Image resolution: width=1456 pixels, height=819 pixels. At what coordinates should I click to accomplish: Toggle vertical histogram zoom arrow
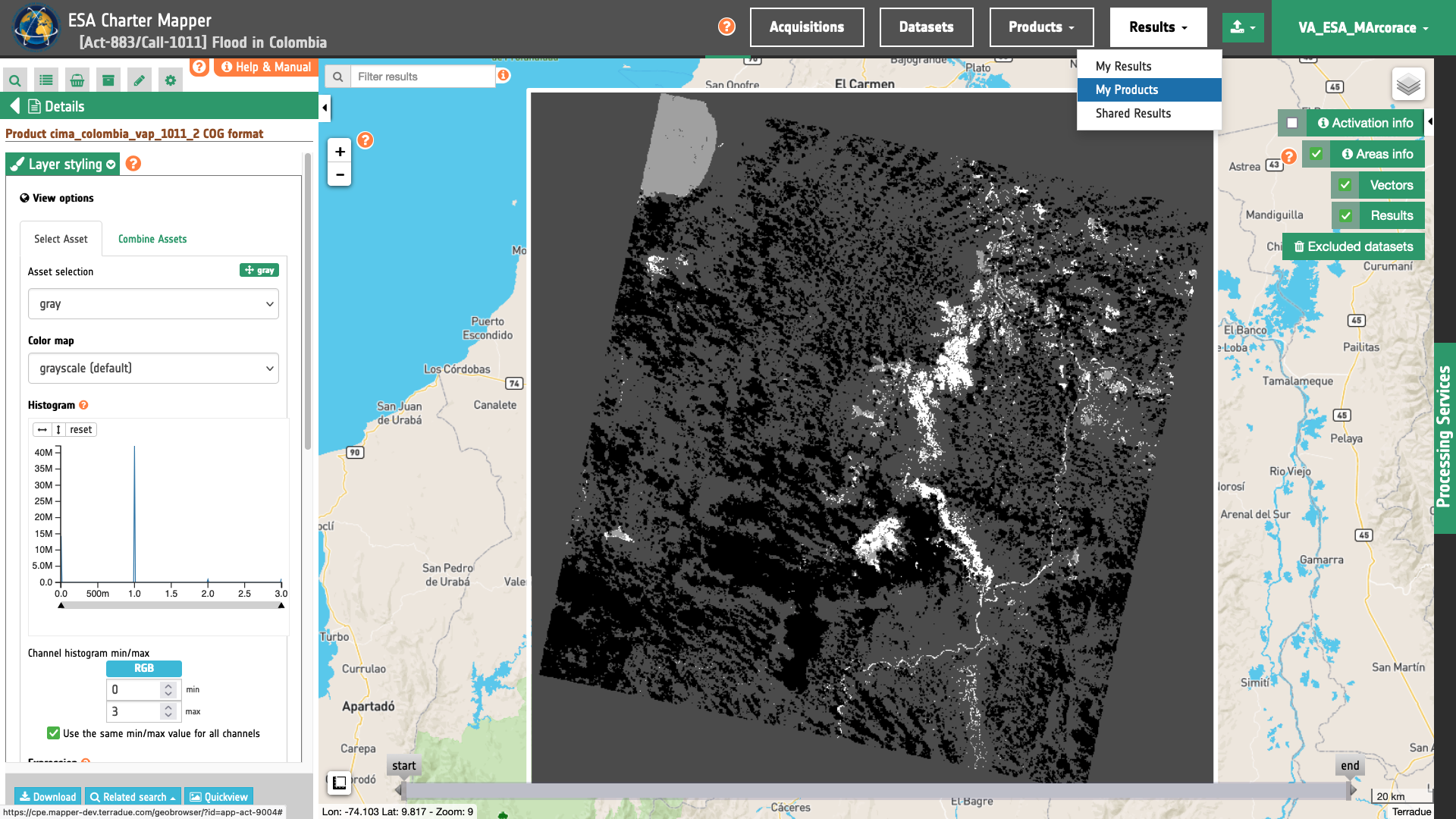[x=58, y=429]
